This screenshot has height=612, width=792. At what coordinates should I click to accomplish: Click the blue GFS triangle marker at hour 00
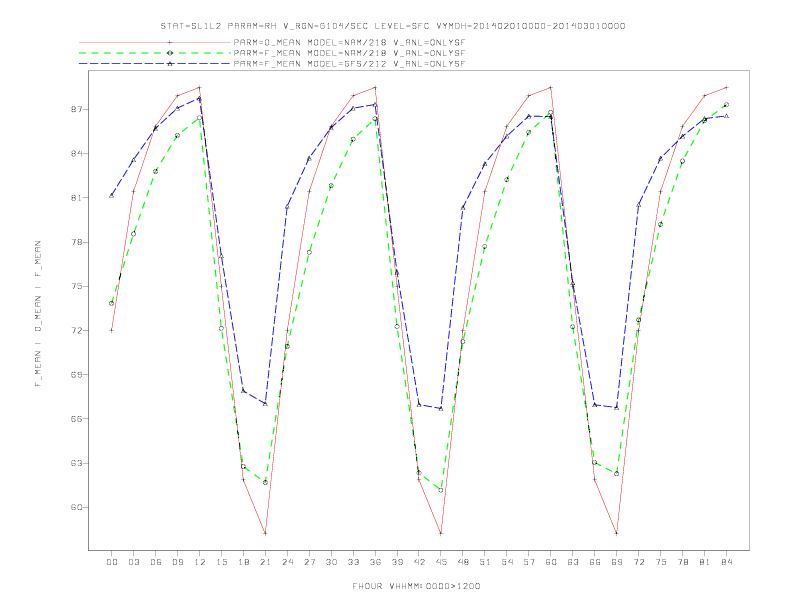(112, 195)
